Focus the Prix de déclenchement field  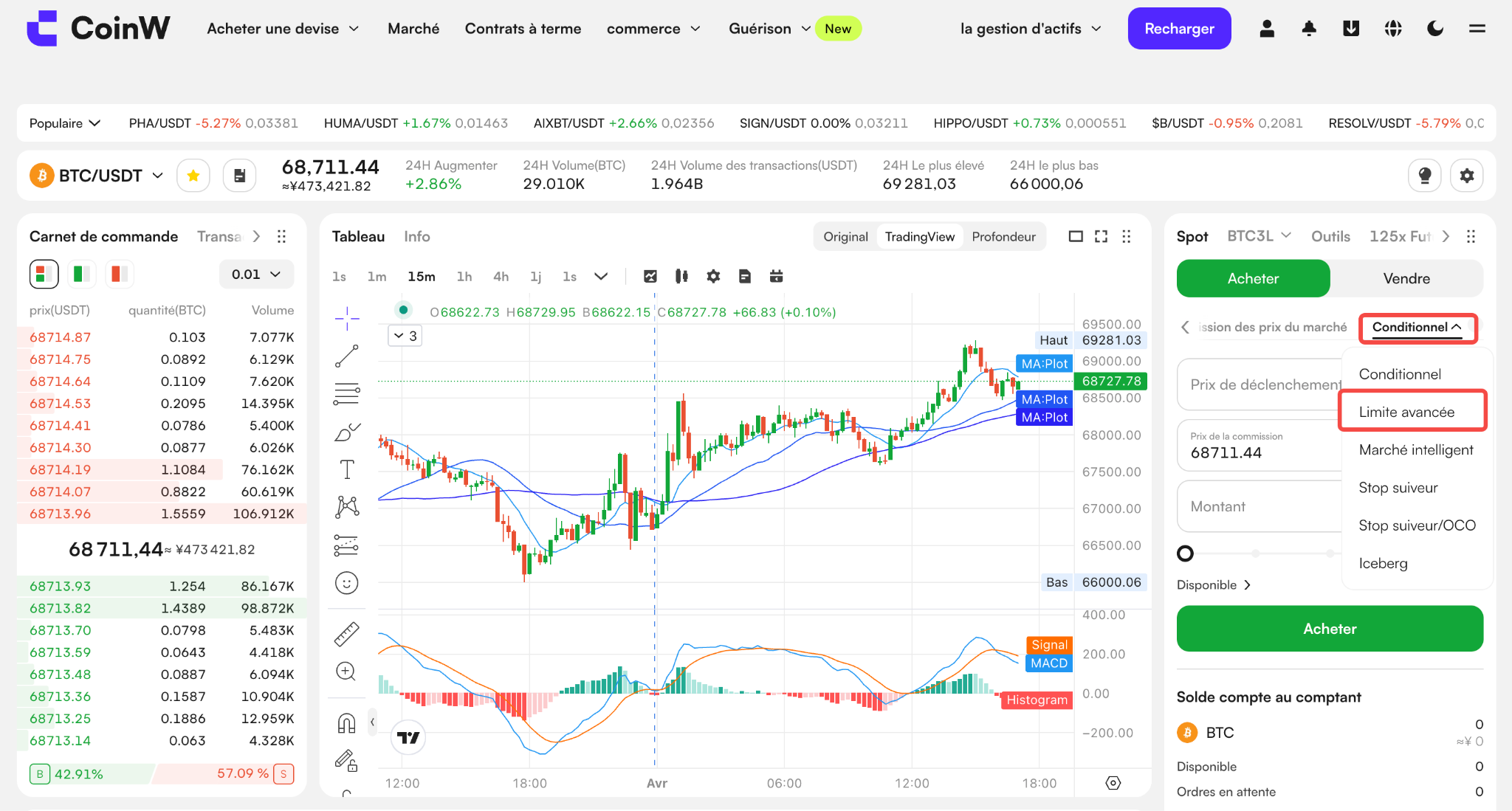pyautogui.click(x=1259, y=384)
